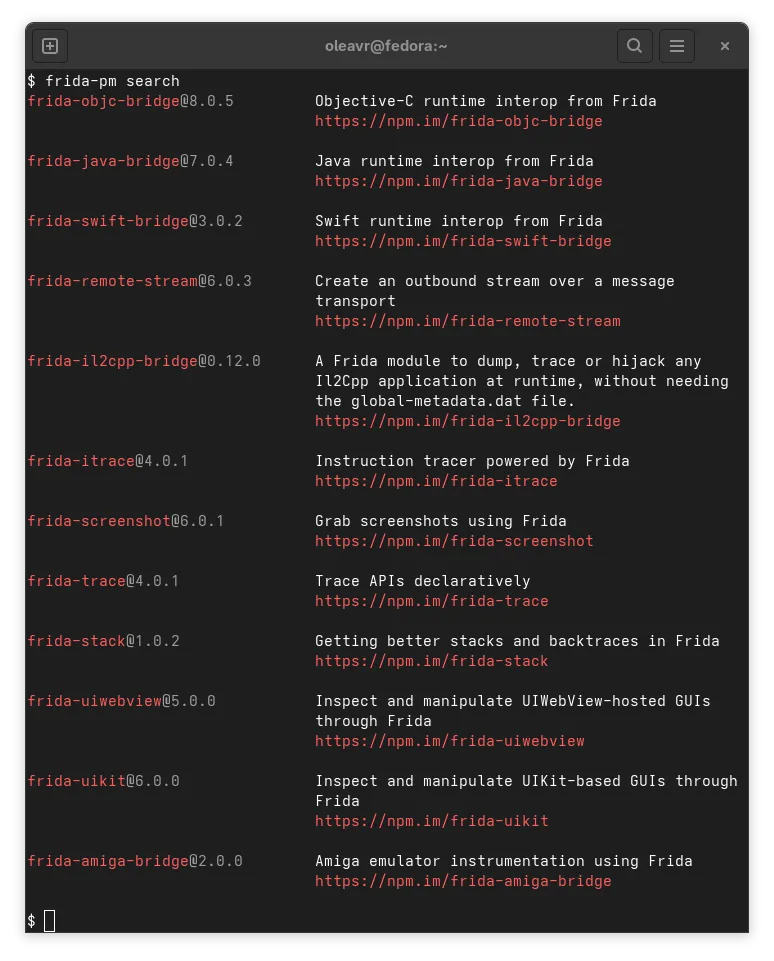Select the frida-pm search command text
Image resolution: width=774 pixels, height=961 pixels.
point(110,81)
